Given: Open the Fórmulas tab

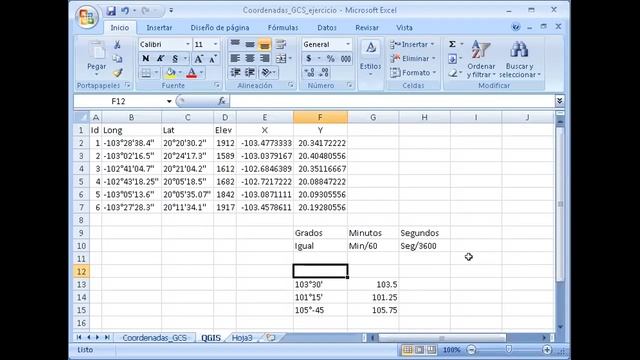Looking at the screenshot, I should point(283,27).
